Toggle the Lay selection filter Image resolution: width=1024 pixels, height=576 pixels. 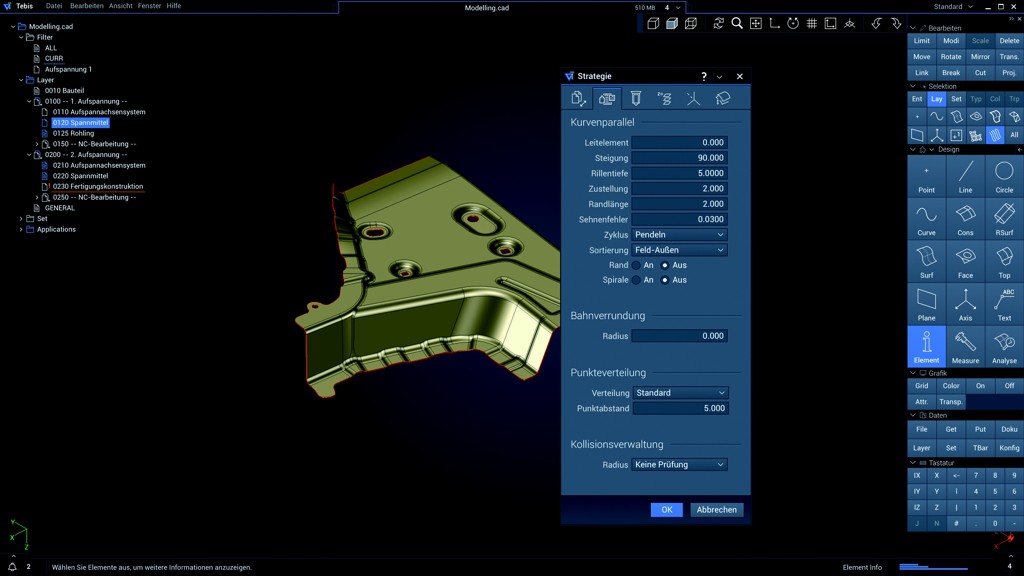pos(936,99)
